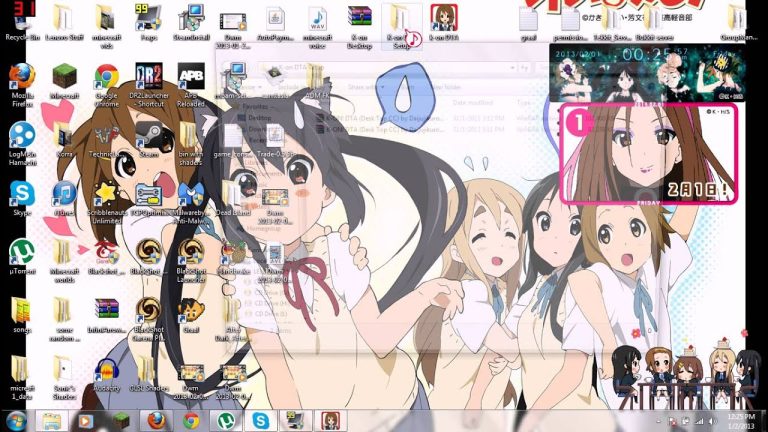Open Windows Media Player taskbar icon
Screen dimensions: 768x432
(x=86, y=421)
